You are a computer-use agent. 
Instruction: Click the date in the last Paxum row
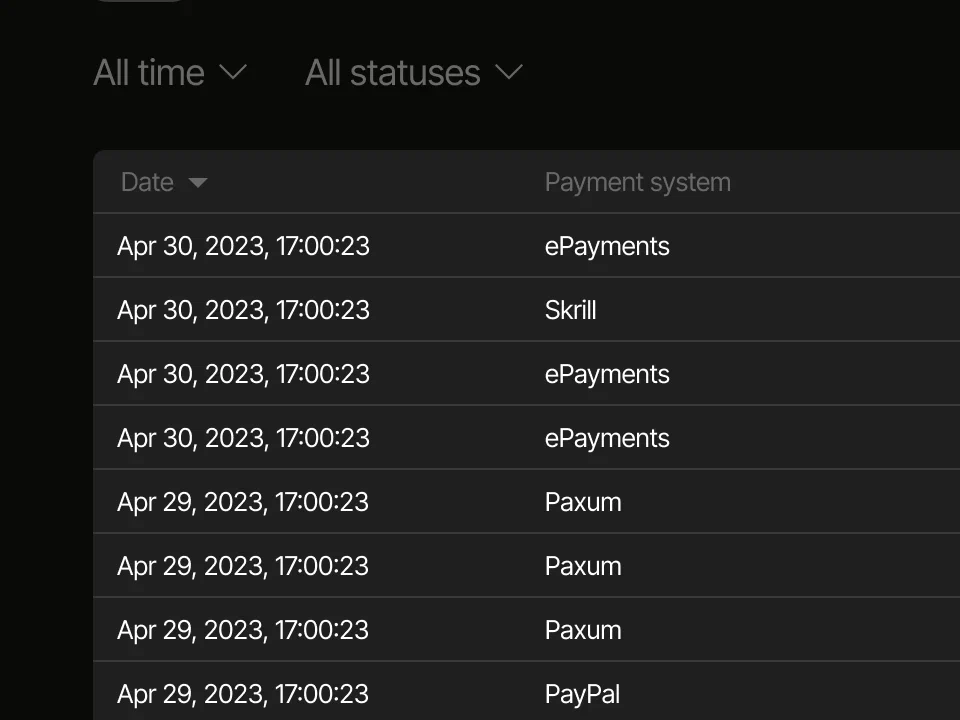(243, 630)
